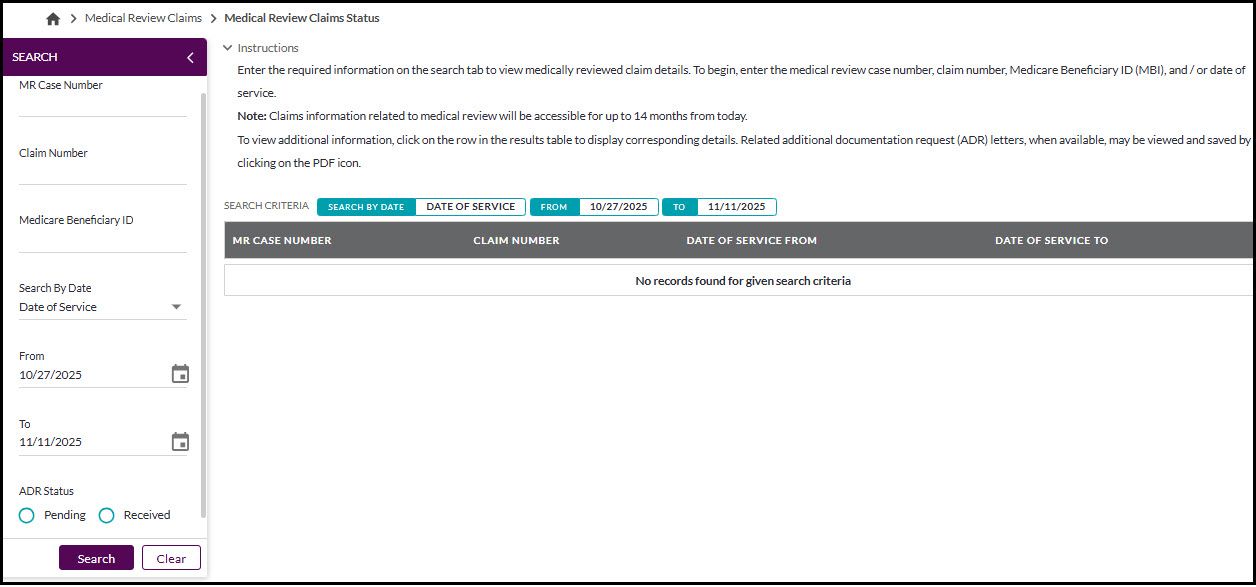
Task: Expand the Date of Service selection list
Action: click(x=177, y=307)
